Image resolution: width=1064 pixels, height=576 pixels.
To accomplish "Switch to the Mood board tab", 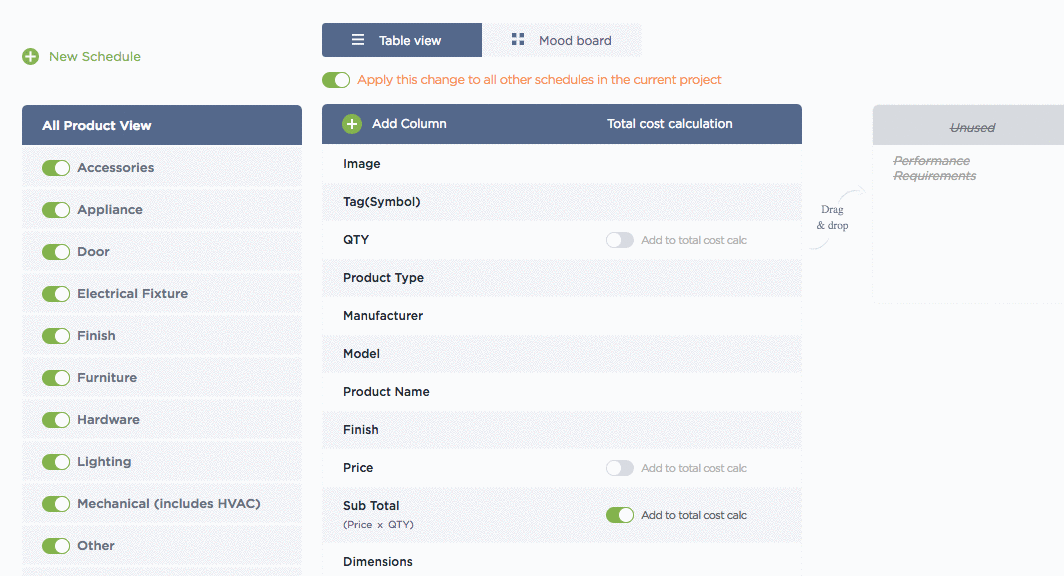I will (x=562, y=40).
